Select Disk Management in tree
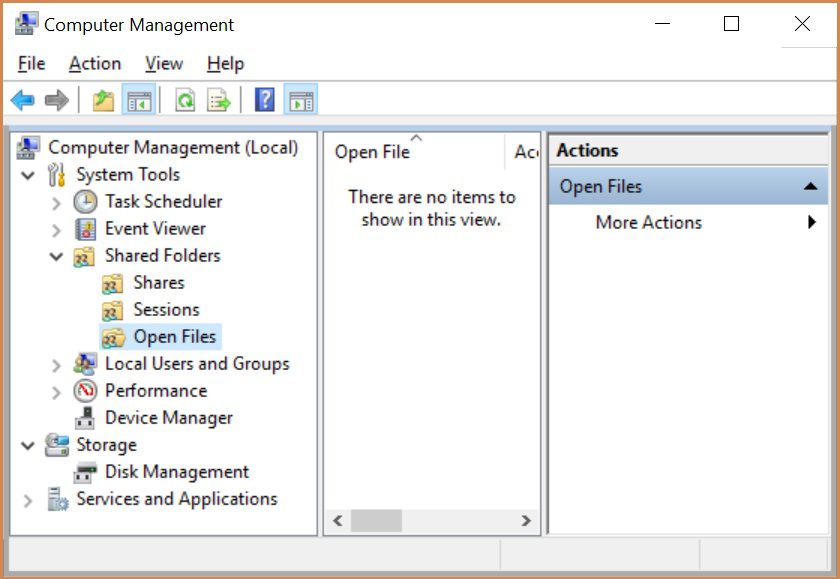The image size is (840, 579). click(x=177, y=472)
